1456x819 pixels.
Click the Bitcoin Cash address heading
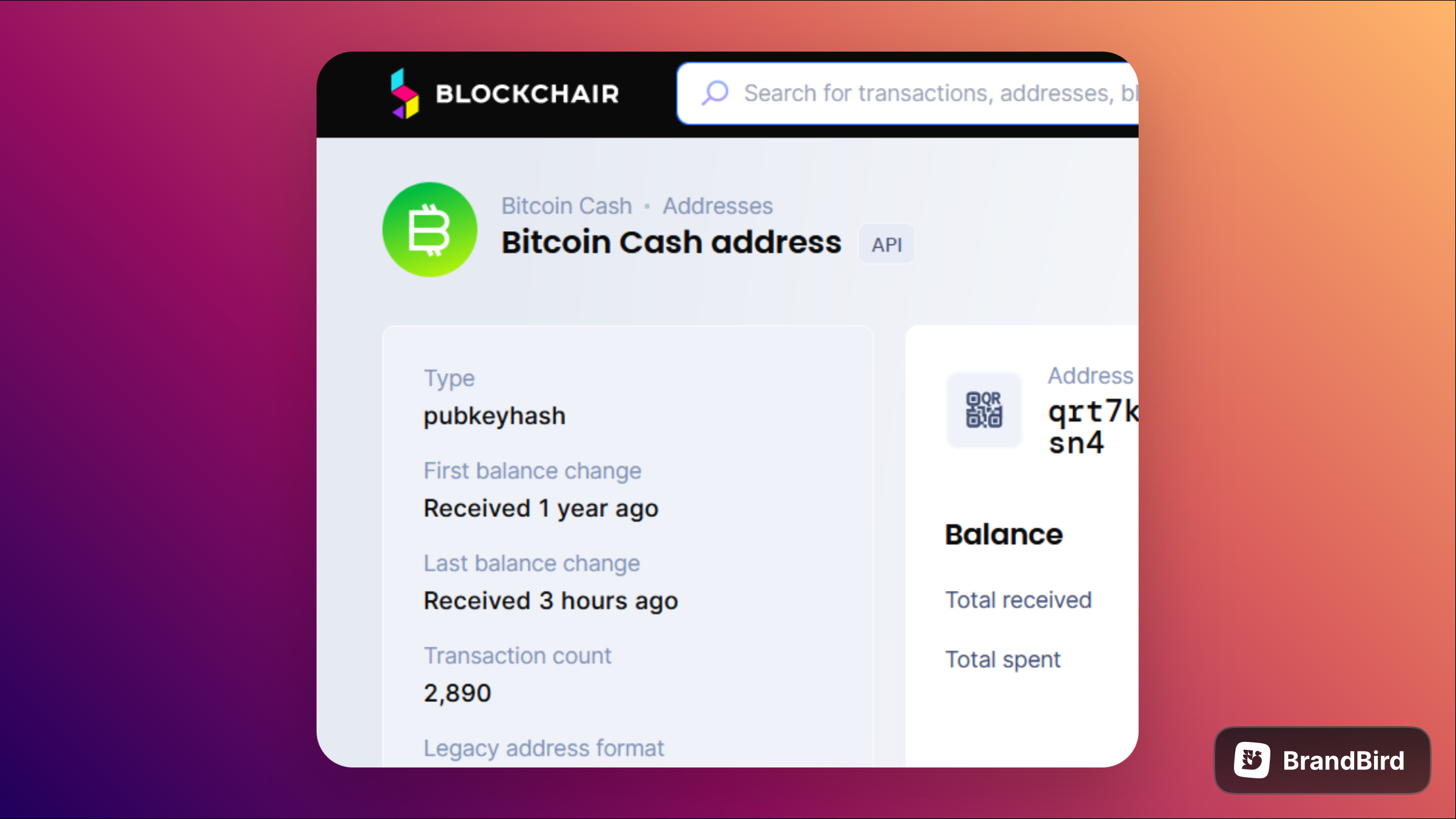(672, 242)
